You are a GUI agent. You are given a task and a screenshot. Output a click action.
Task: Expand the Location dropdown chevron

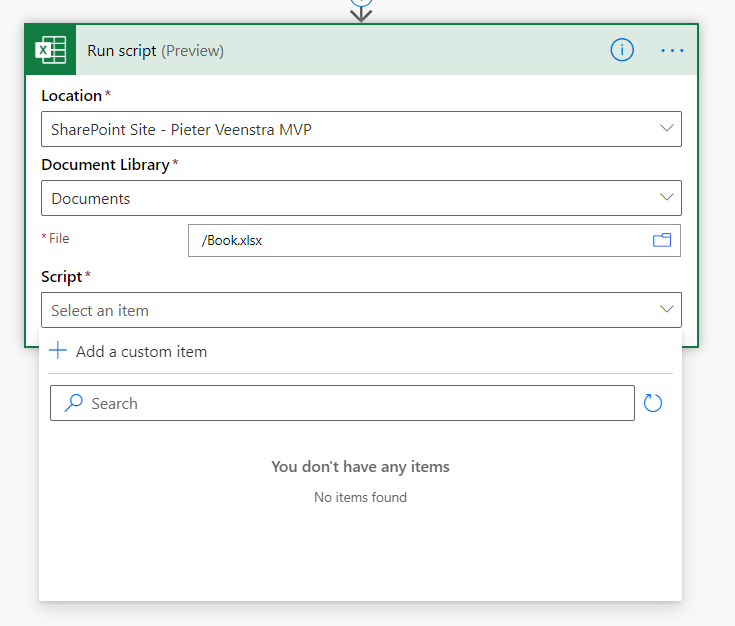[x=666, y=128]
